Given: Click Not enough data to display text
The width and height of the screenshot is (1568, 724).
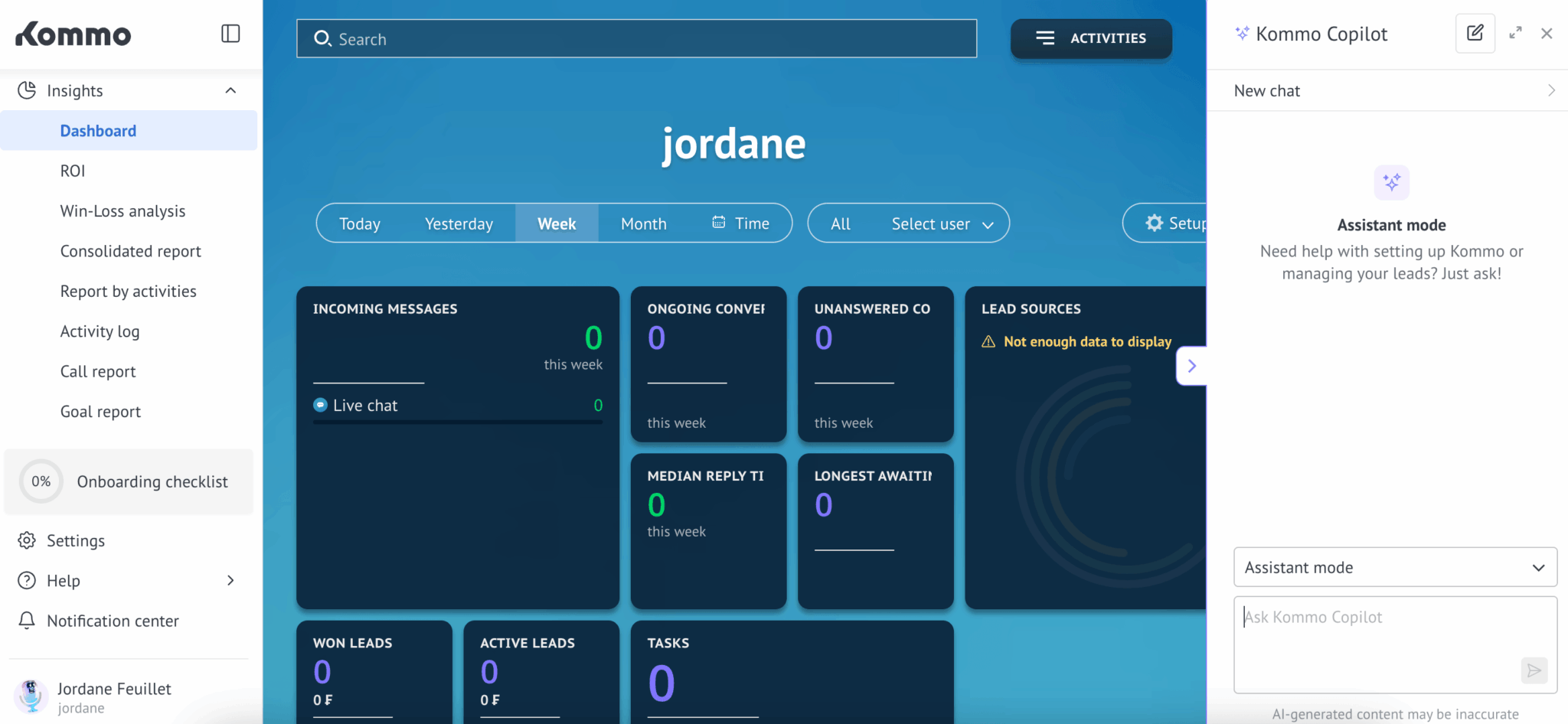Looking at the screenshot, I should (1087, 341).
